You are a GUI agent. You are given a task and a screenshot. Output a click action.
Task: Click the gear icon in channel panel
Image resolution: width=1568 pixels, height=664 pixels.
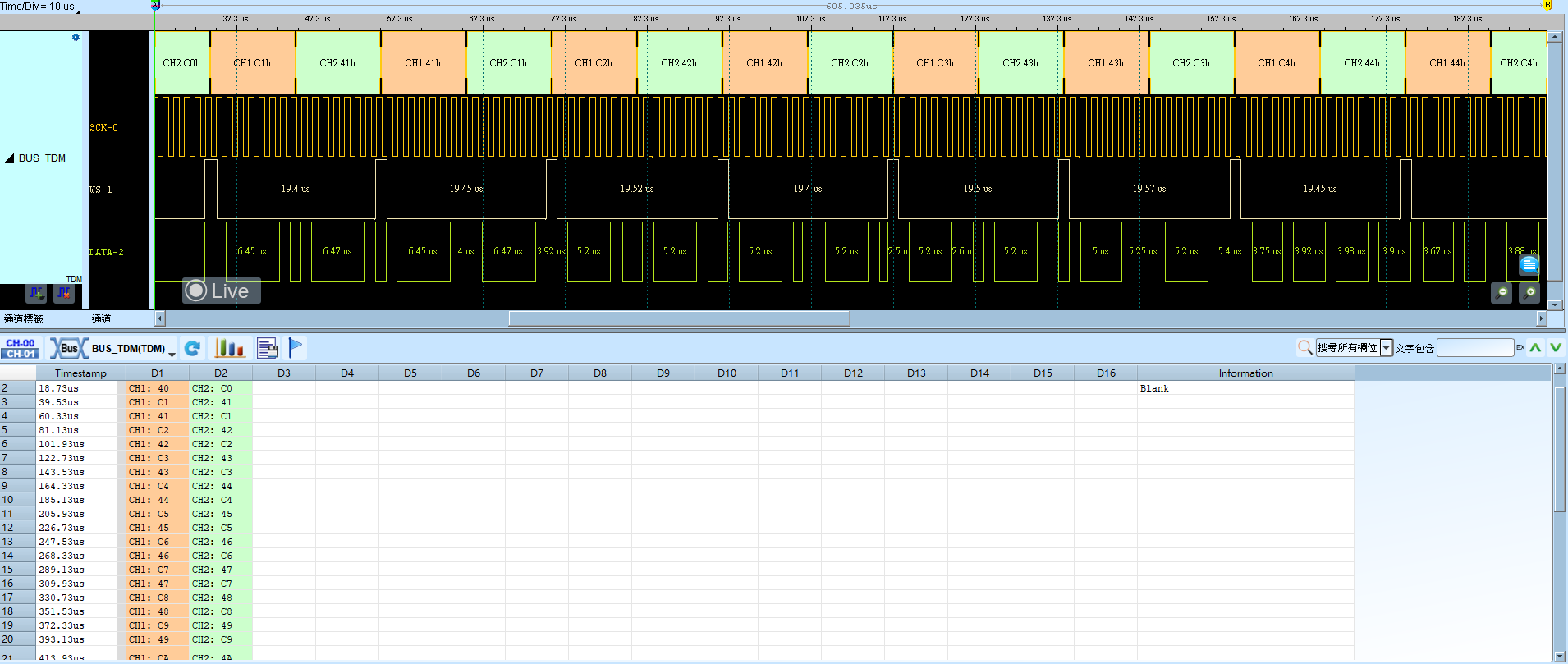[x=76, y=38]
